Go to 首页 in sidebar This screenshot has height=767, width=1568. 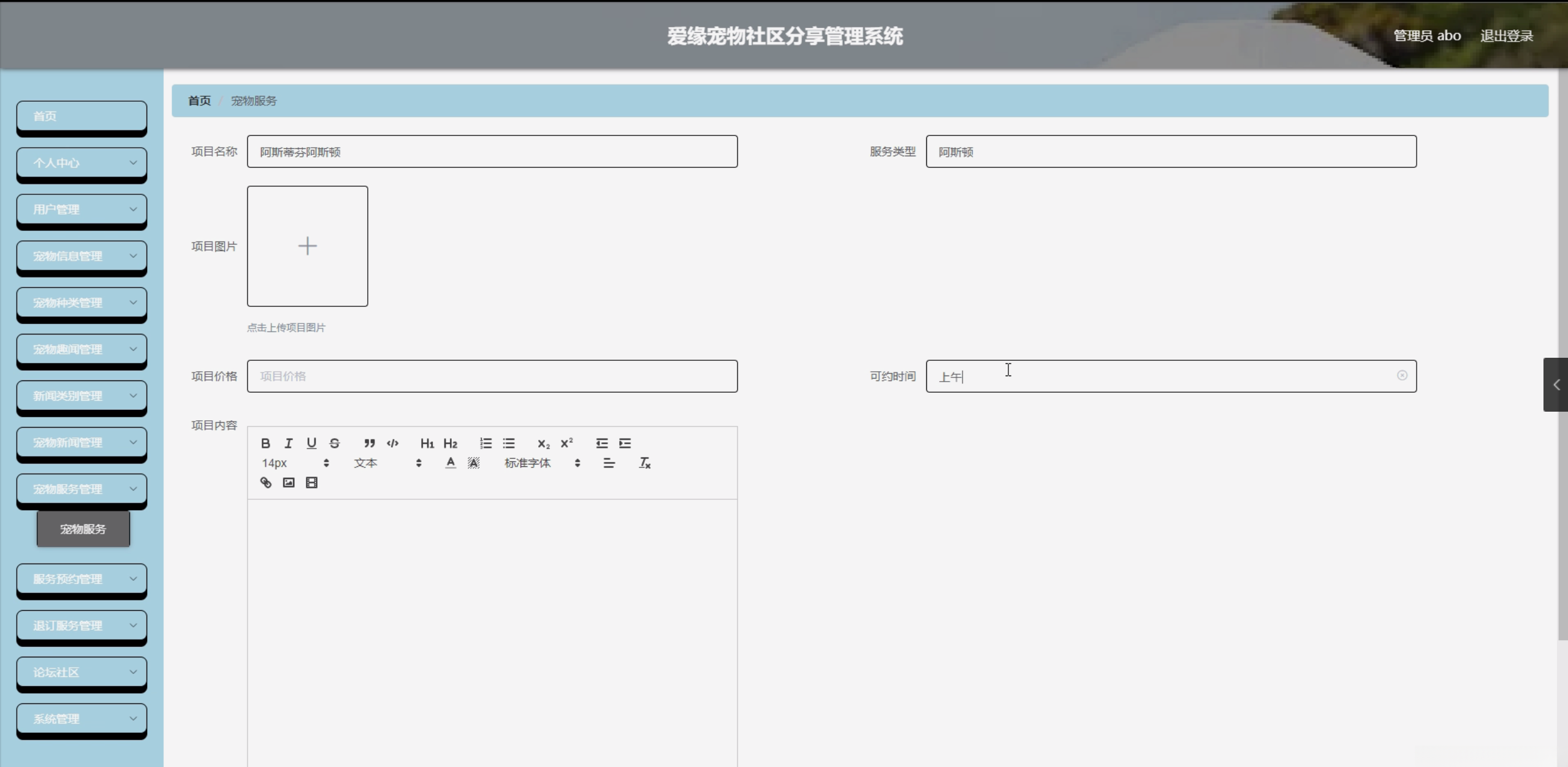pos(82,116)
